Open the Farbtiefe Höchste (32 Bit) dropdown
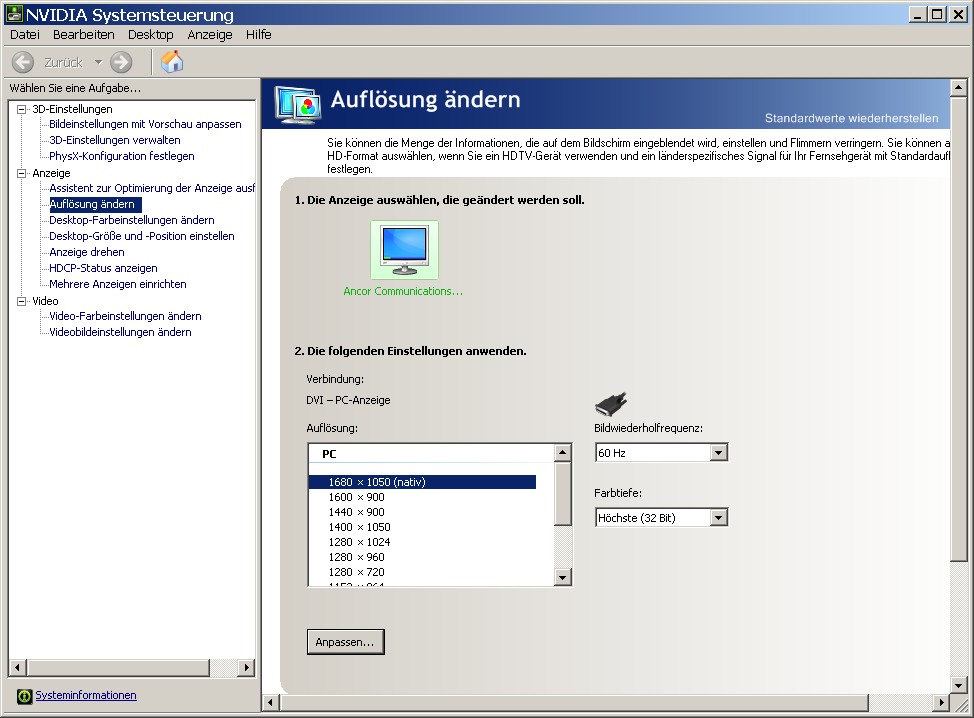974x718 pixels. tap(661, 517)
